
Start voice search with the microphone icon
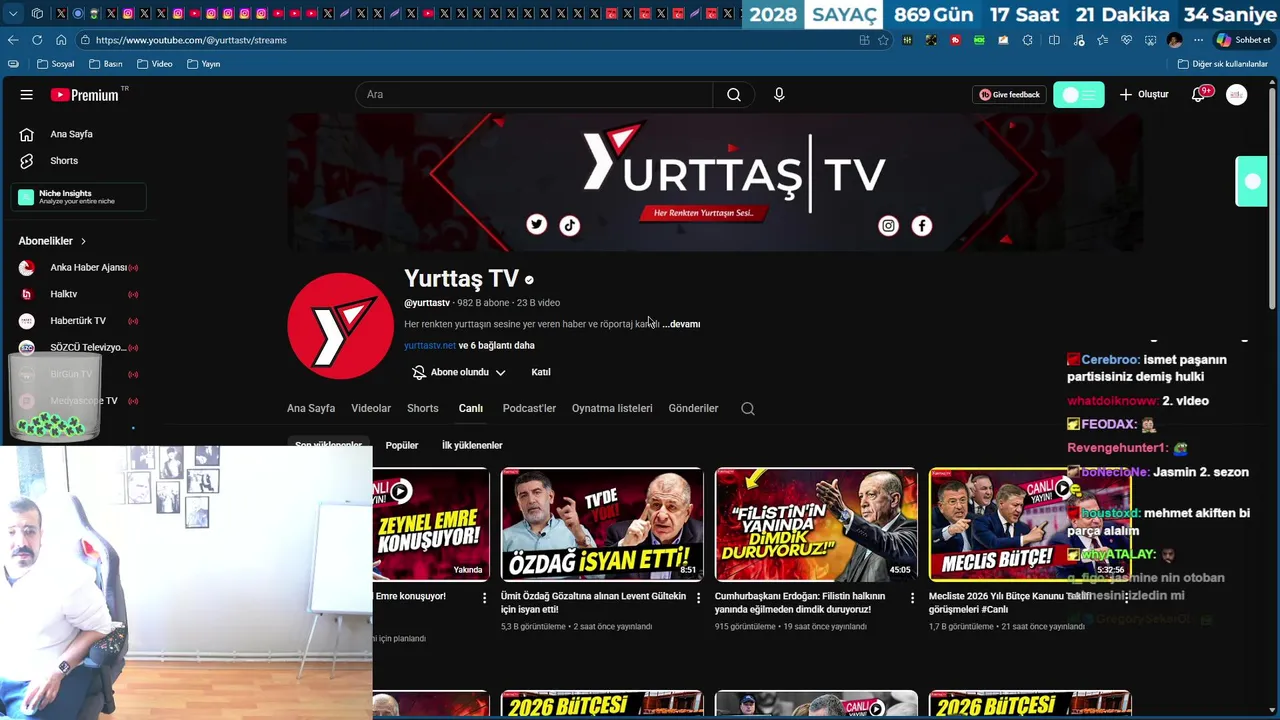[779, 95]
